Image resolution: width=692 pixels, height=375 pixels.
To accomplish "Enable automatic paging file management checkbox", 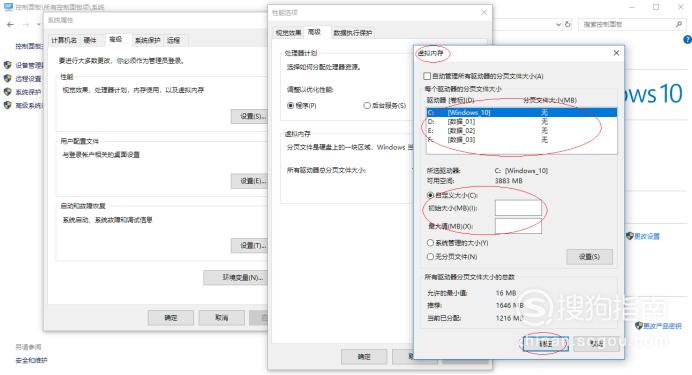I will coord(427,76).
